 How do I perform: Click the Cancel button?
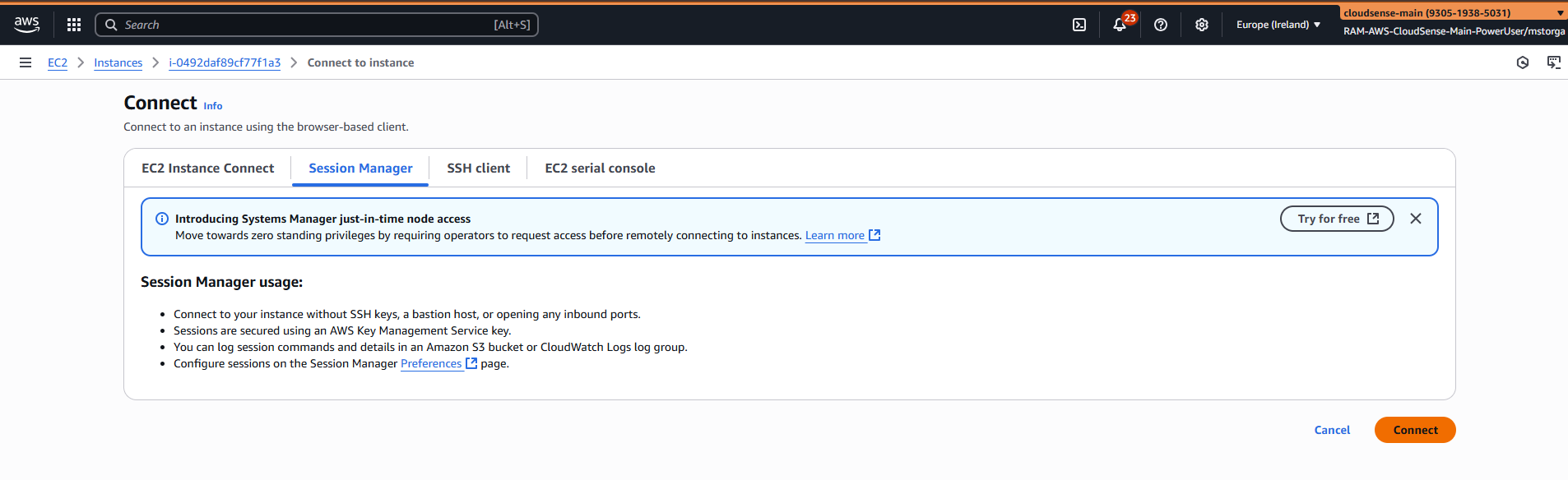(x=1332, y=430)
